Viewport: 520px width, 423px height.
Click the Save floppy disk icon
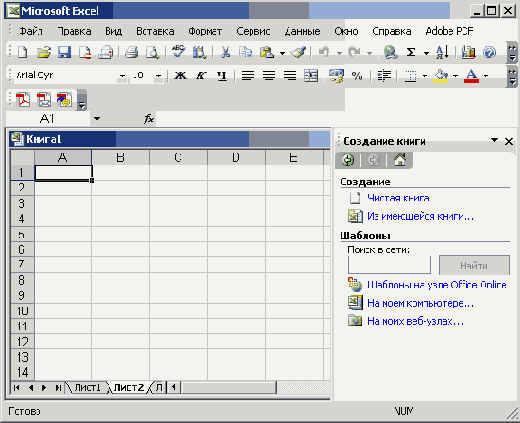click(x=64, y=52)
